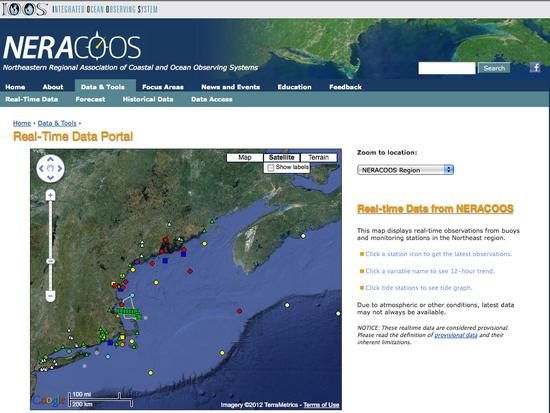Zoom out the map with minus button

pos(51,296)
